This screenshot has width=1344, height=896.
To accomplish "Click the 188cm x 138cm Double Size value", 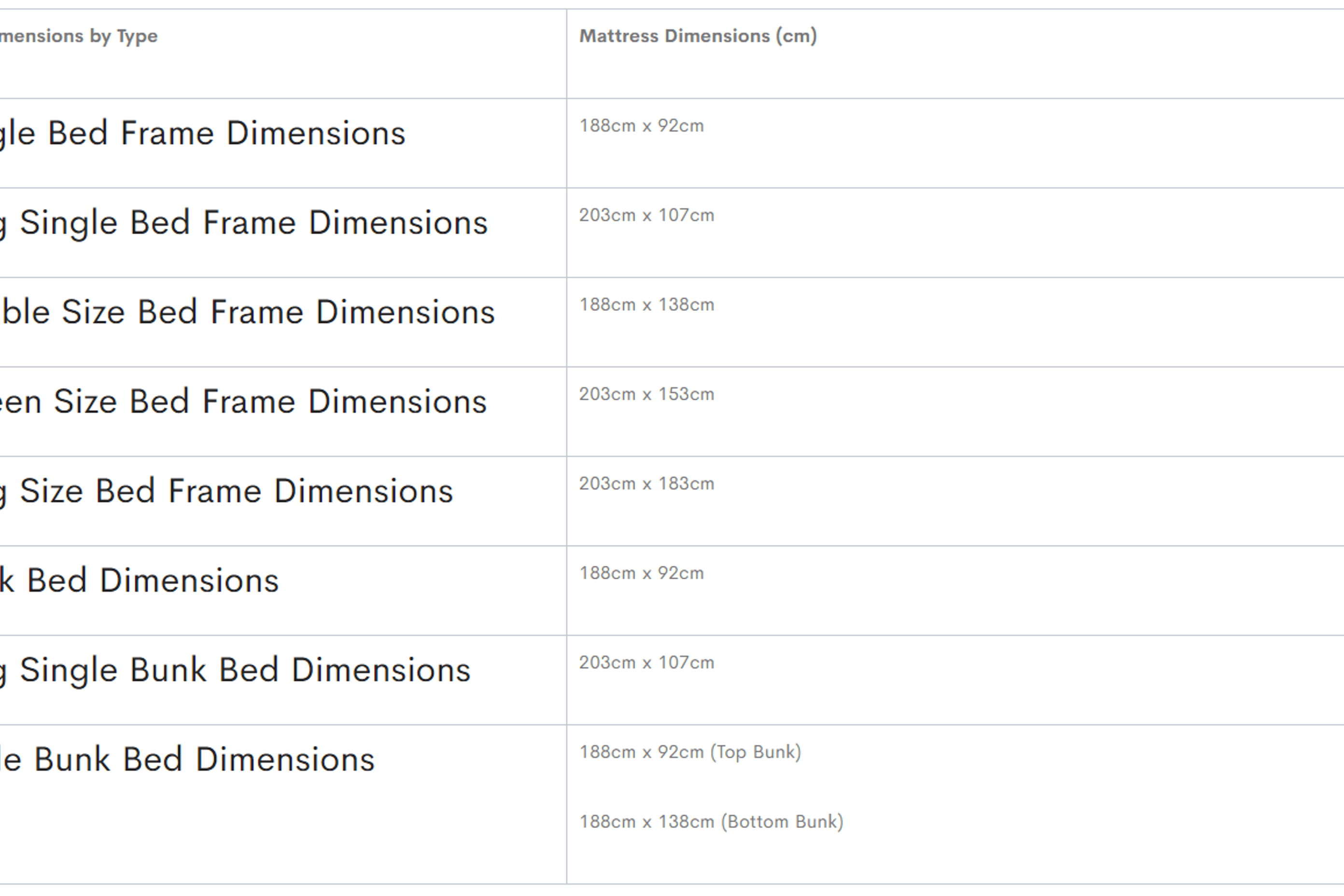I will pyautogui.click(x=646, y=305).
